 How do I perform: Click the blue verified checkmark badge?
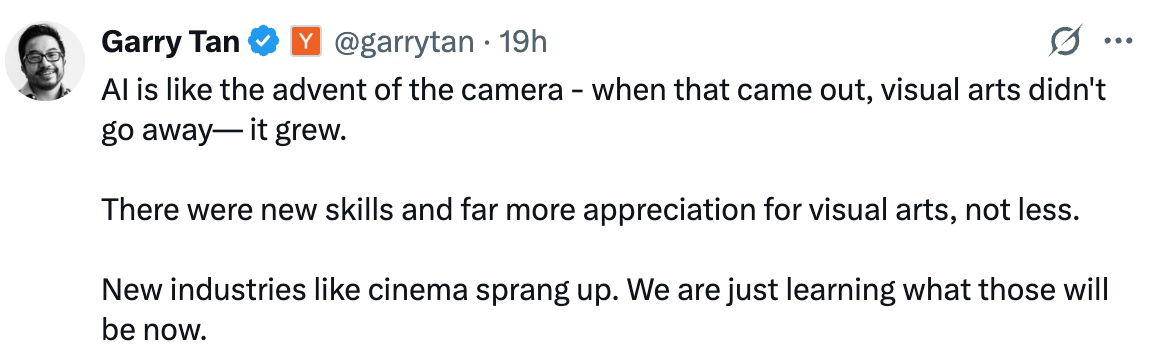point(263,42)
